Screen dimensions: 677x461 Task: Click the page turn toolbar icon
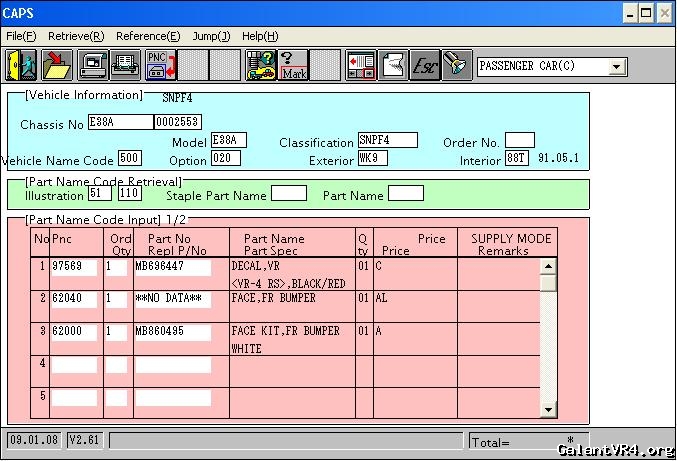click(x=393, y=66)
